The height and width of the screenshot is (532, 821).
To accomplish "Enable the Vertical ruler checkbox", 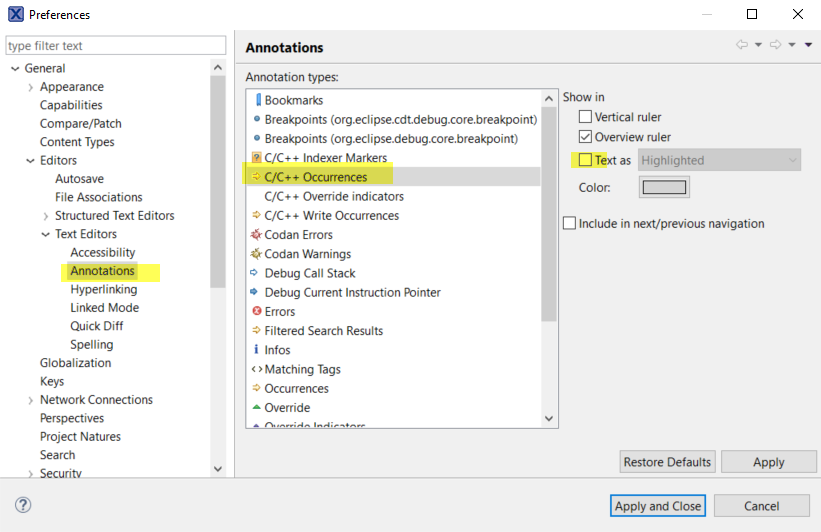I will [586, 117].
